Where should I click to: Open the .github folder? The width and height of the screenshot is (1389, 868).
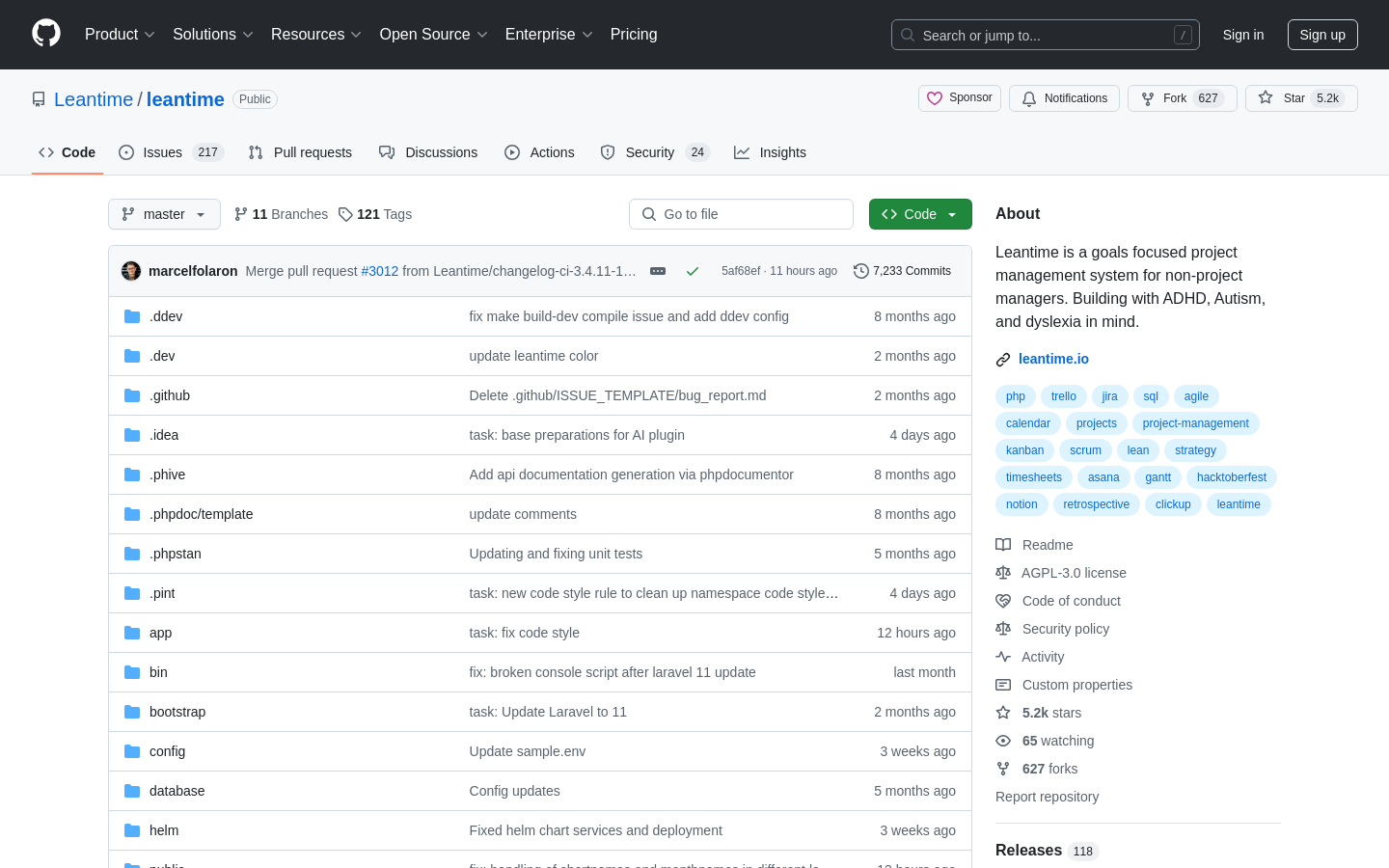click(170, 395)
